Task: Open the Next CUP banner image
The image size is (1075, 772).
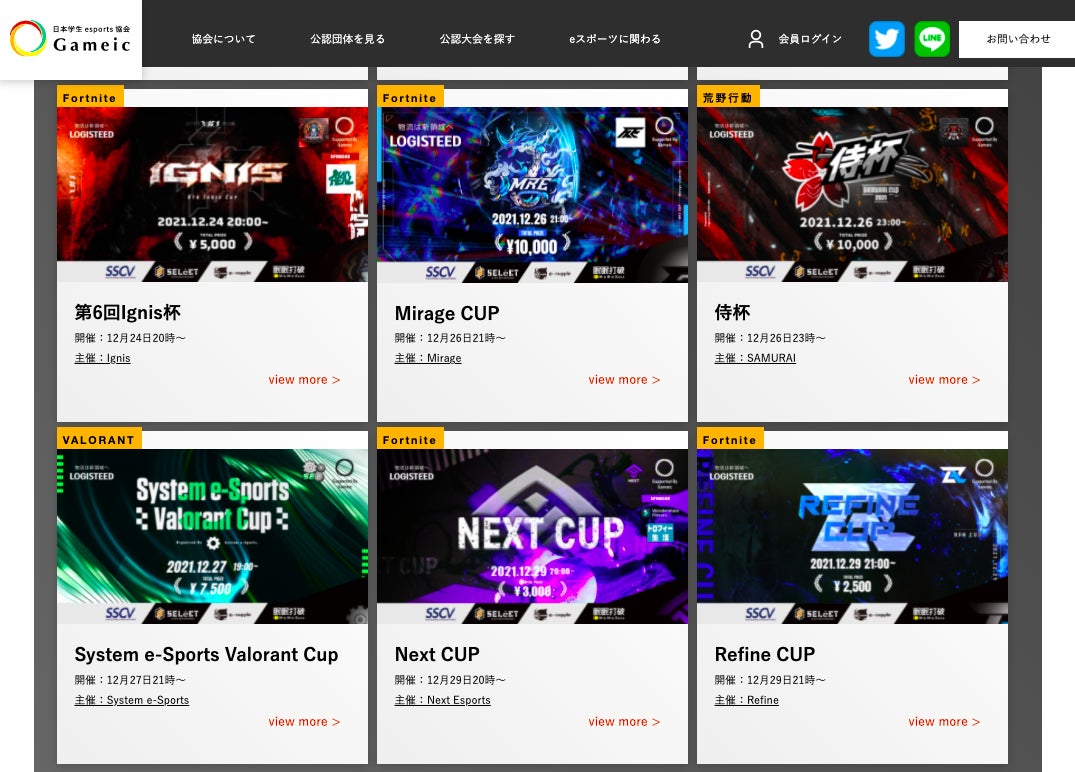Action: [532, 536]
